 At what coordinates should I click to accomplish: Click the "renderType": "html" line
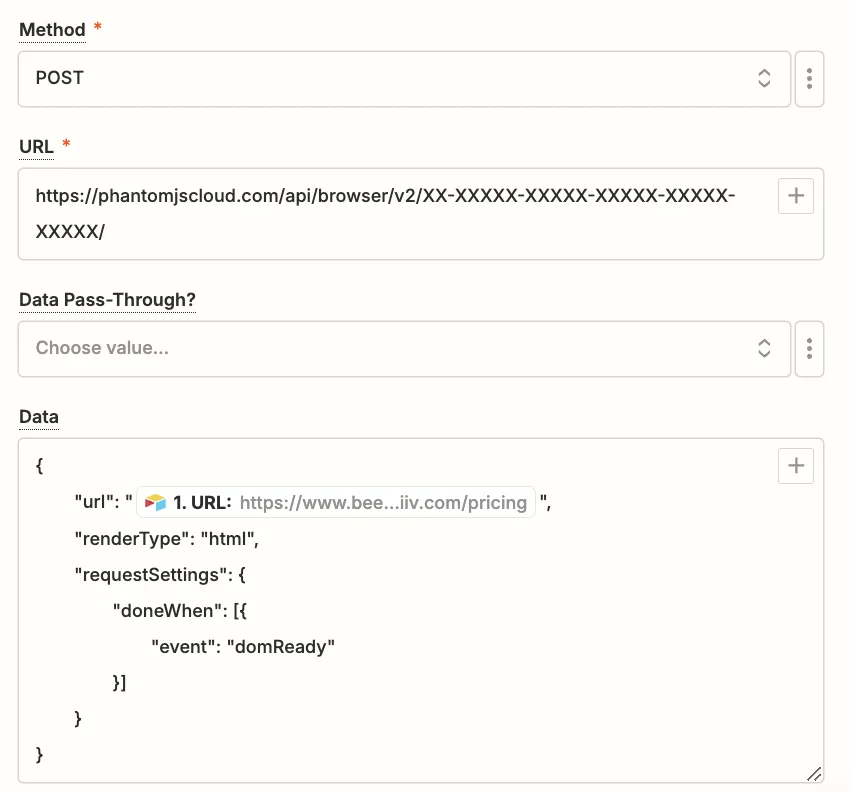(x=166, y=539)
